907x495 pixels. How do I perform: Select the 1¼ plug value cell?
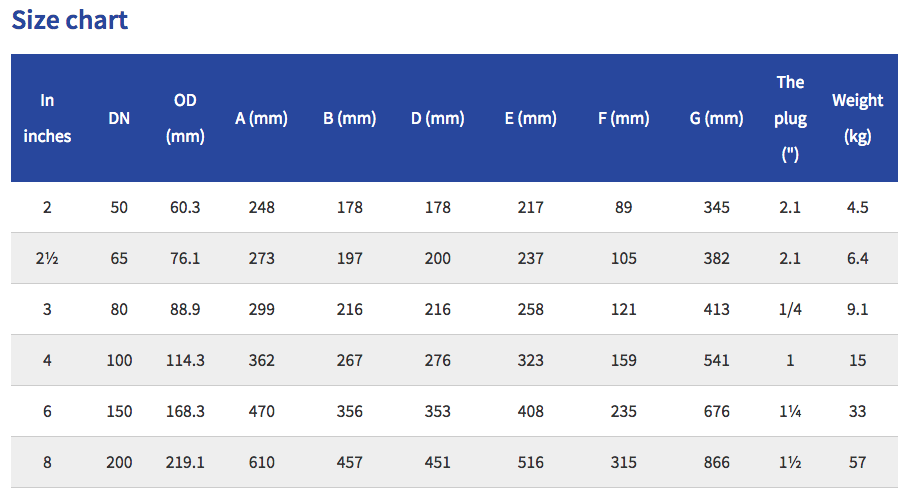(x=790, y=411)
